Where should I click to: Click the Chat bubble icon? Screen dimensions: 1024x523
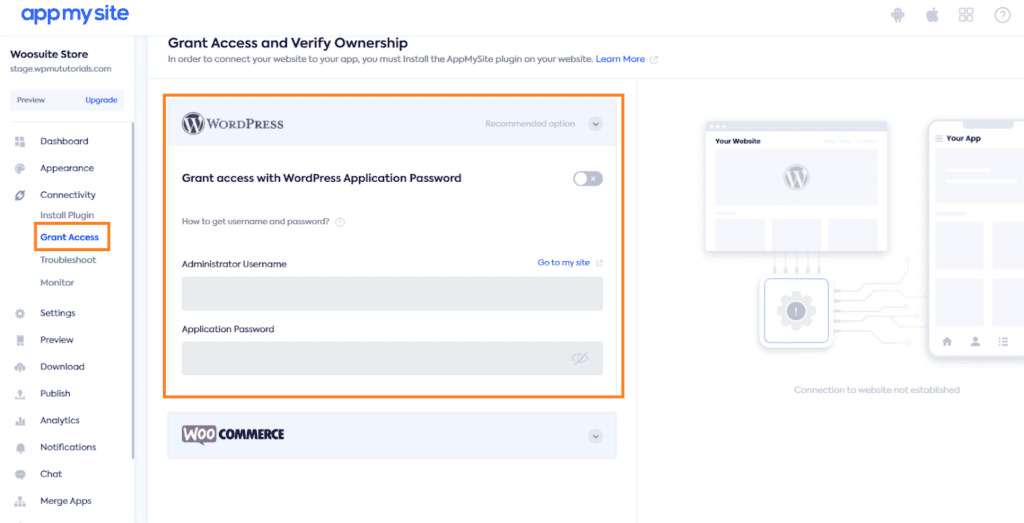(20, 474)
